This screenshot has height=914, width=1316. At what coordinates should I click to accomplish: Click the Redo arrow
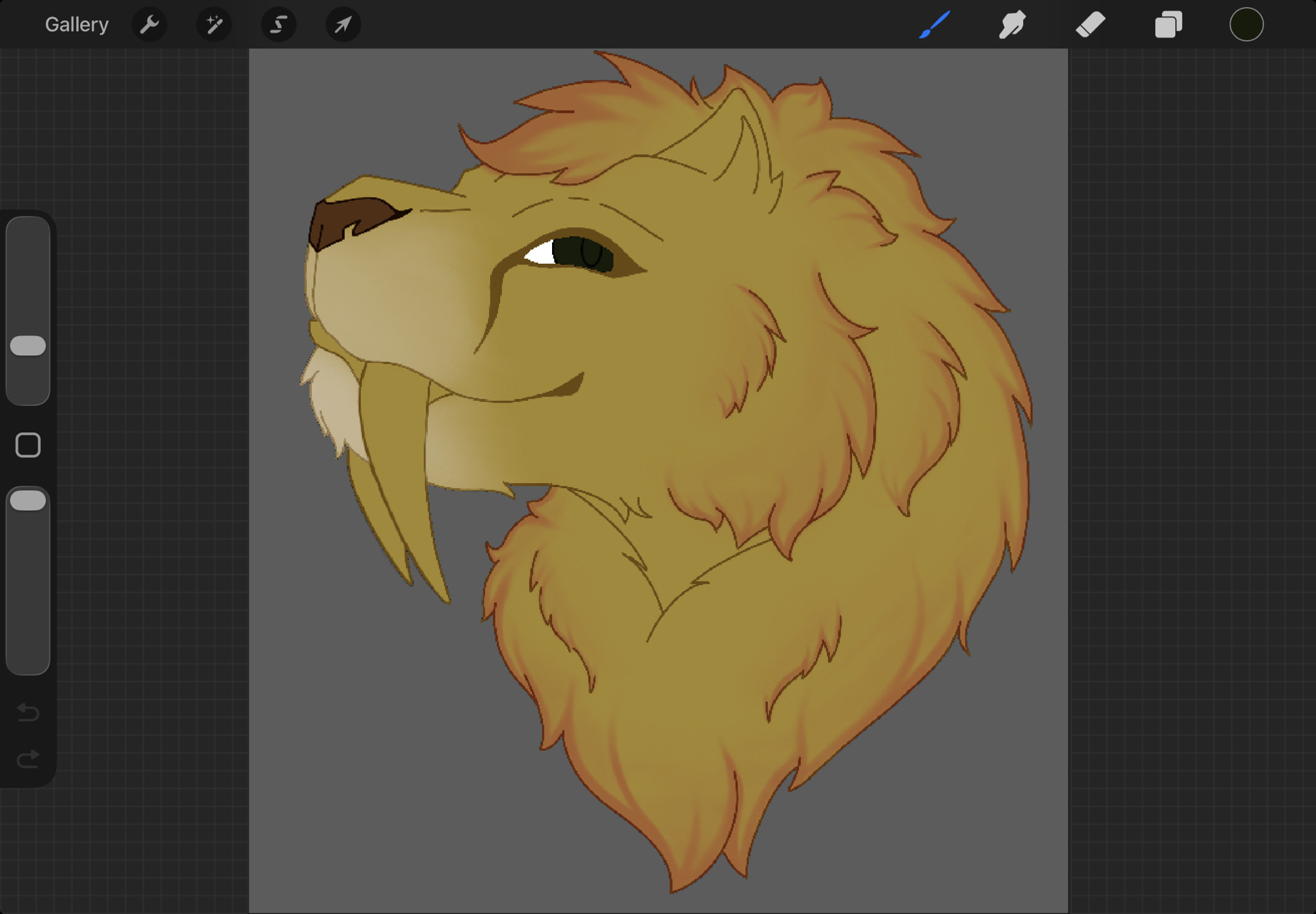pyautogui.click(x=28, y=759)
